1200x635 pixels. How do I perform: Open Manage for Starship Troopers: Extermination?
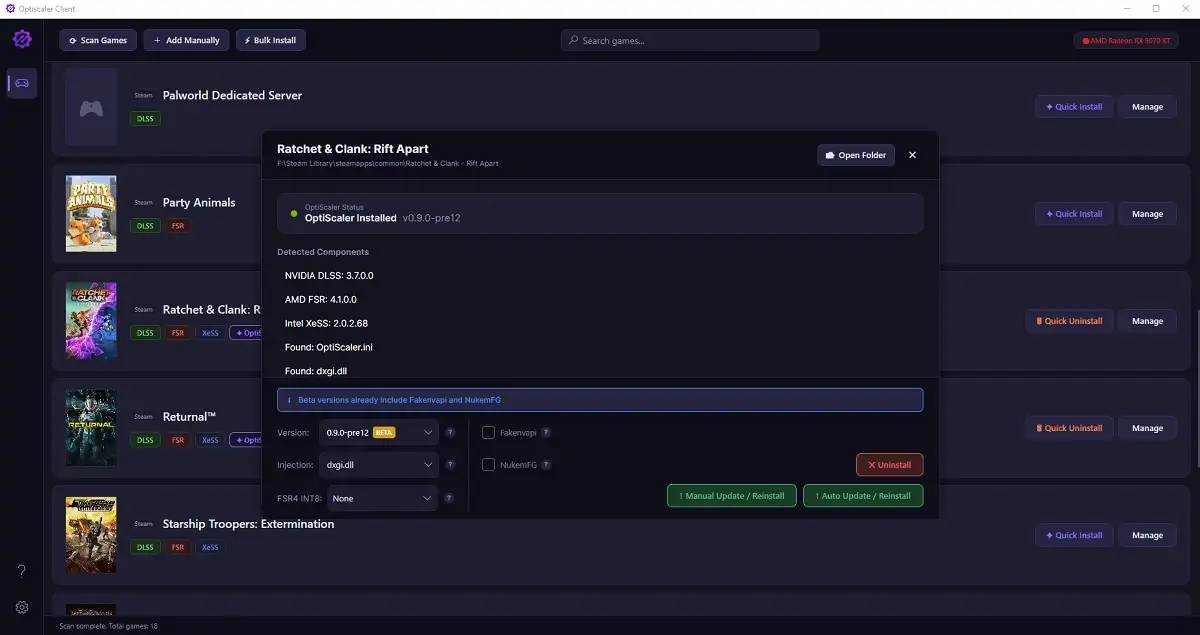coord(1147,535)
